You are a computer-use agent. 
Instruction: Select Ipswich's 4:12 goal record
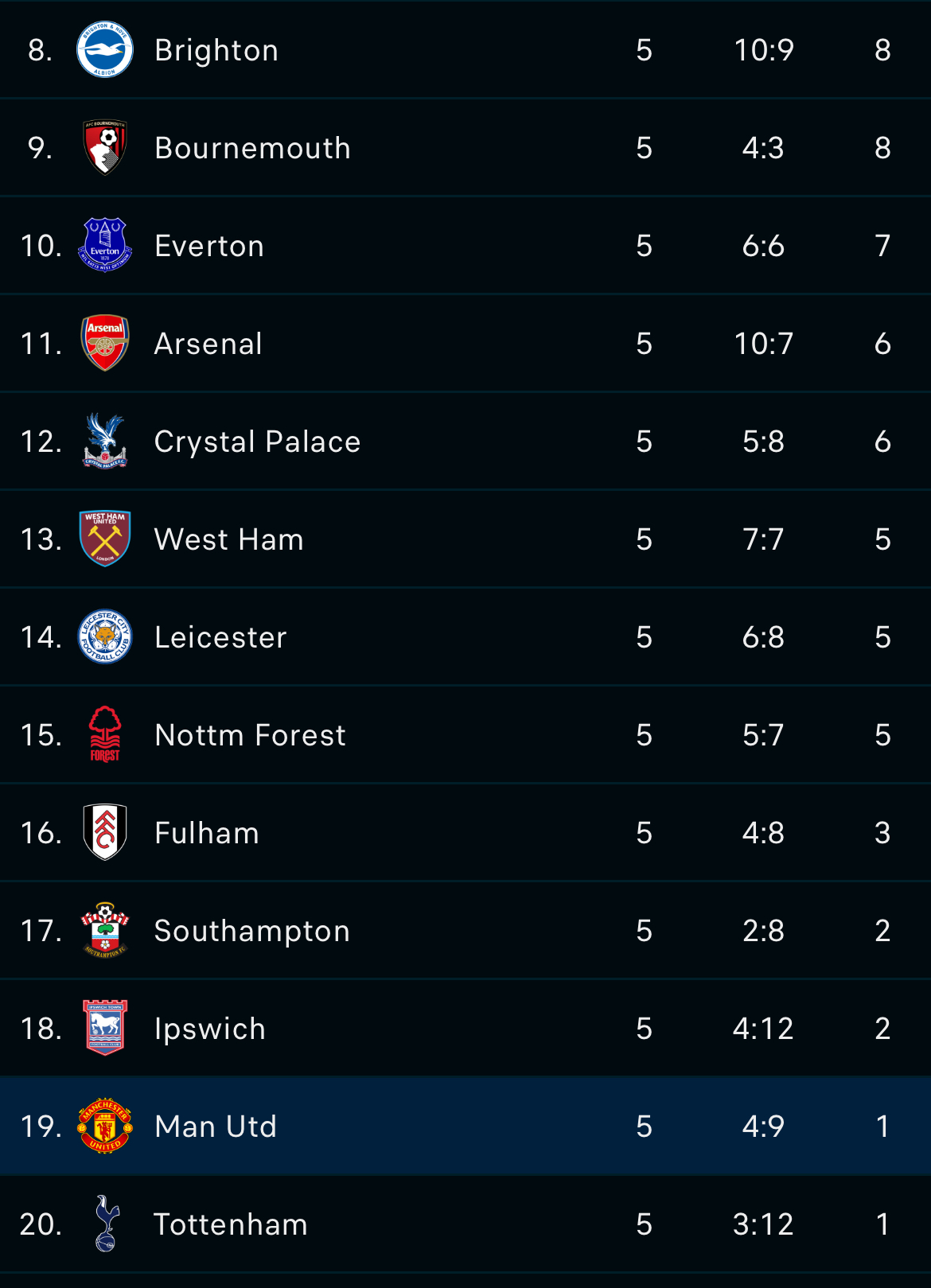coord(764,1029)
